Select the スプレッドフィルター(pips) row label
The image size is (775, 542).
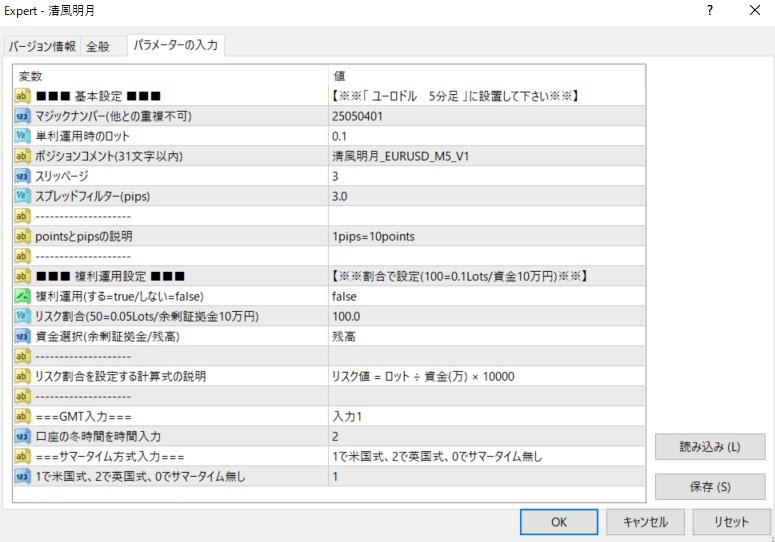pos(92,196)
